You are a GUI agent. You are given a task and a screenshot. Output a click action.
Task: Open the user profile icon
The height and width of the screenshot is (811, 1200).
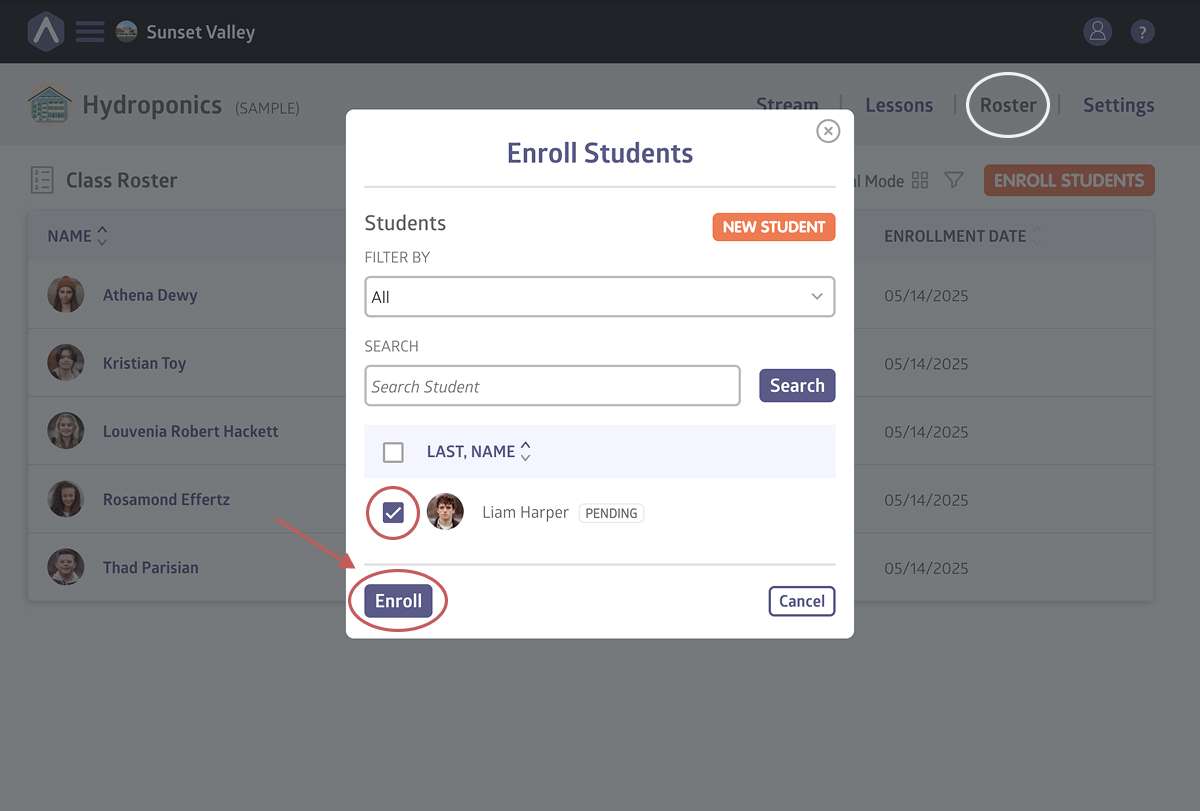(x=1097, y=32)
